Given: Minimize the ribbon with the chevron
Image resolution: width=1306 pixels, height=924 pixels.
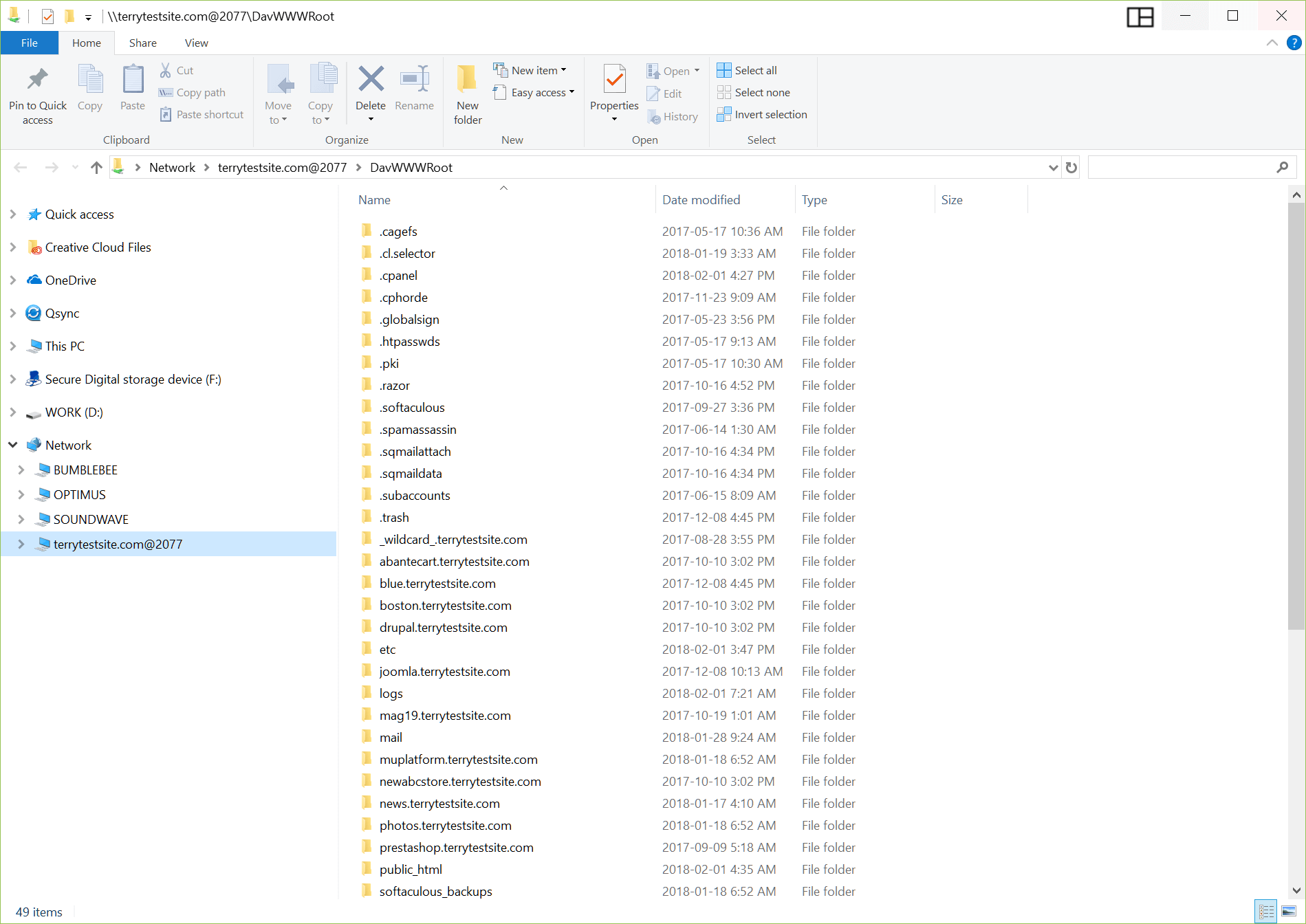Looking at the screenshot, I should [x=1272, y=43].
